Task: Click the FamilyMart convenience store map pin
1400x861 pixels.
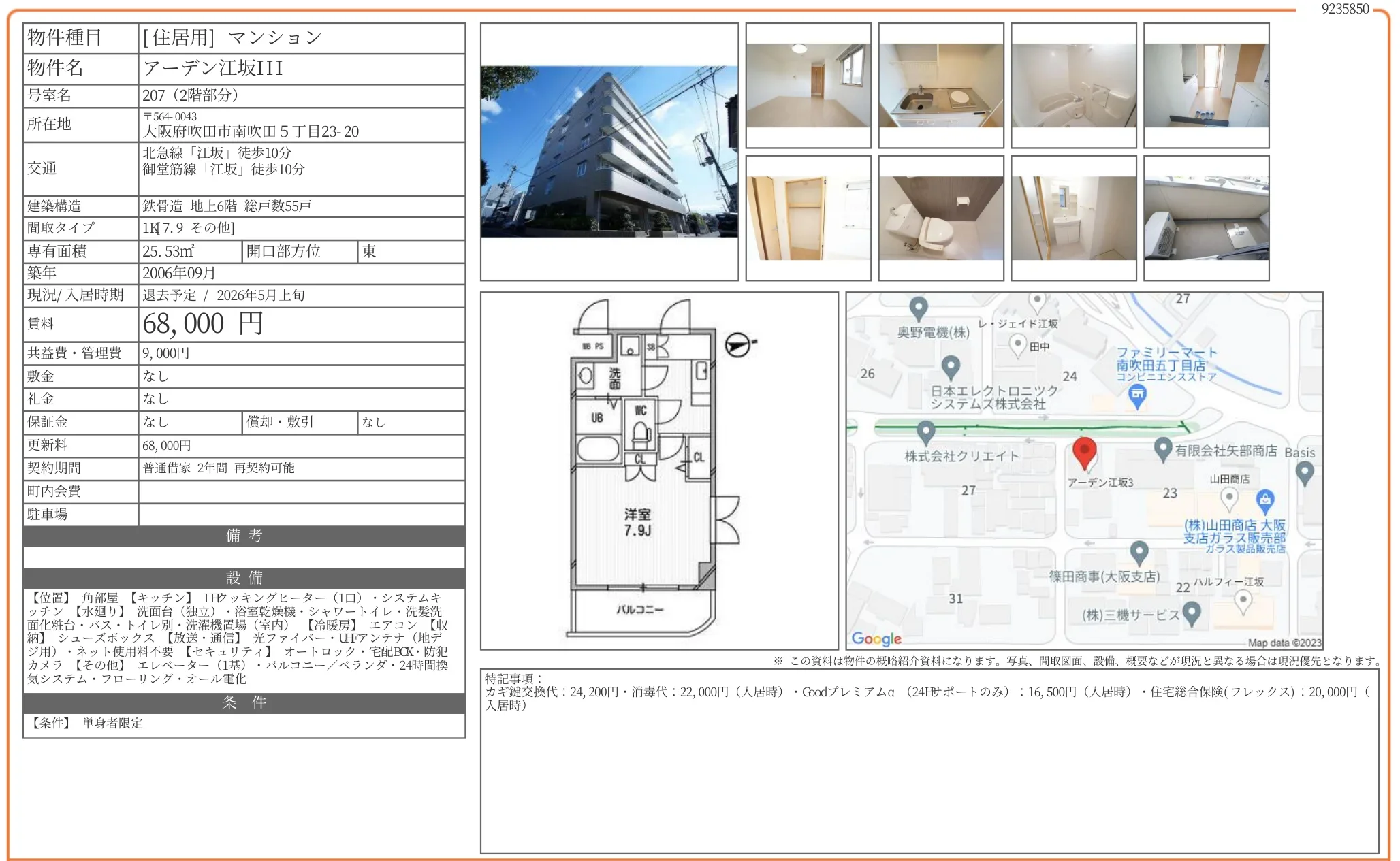Action: [1137, 395]
